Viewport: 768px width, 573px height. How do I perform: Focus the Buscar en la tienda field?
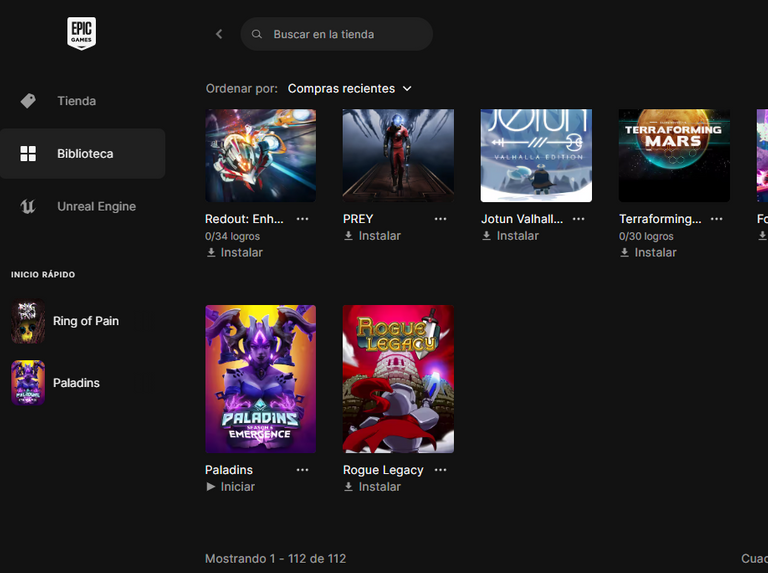point(336,34)
